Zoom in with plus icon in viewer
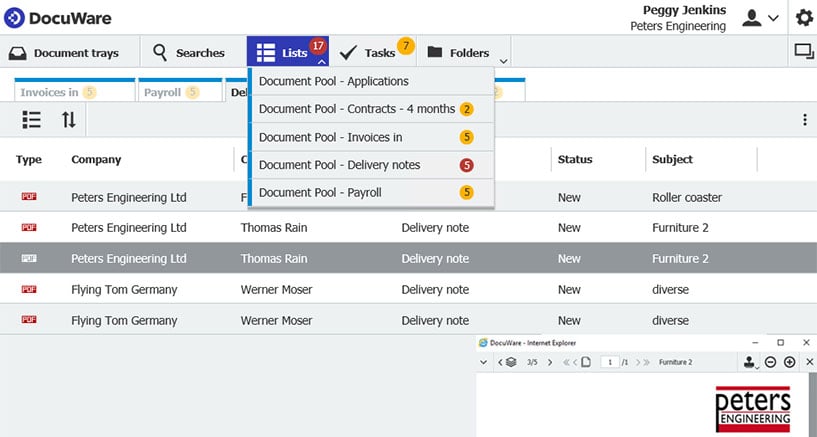 (790, 362)
